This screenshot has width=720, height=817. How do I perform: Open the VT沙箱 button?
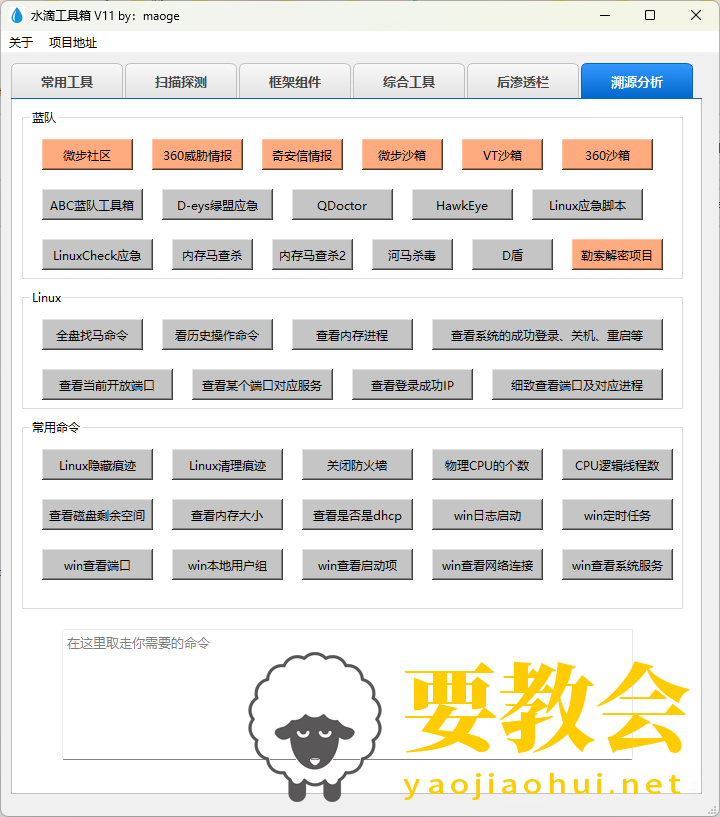coord(502,155)
